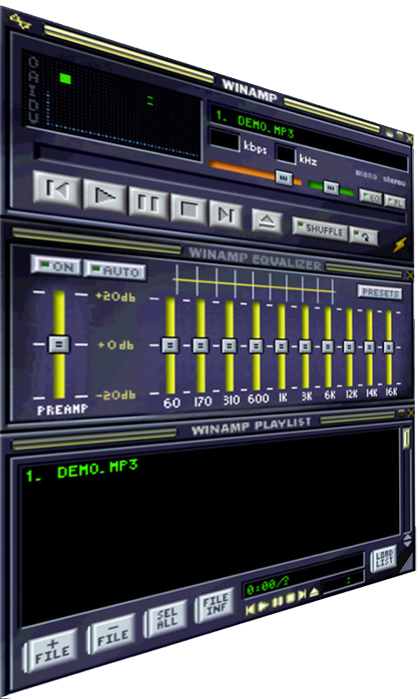Click the 16K band slider handle

click(x=388, y=347)
